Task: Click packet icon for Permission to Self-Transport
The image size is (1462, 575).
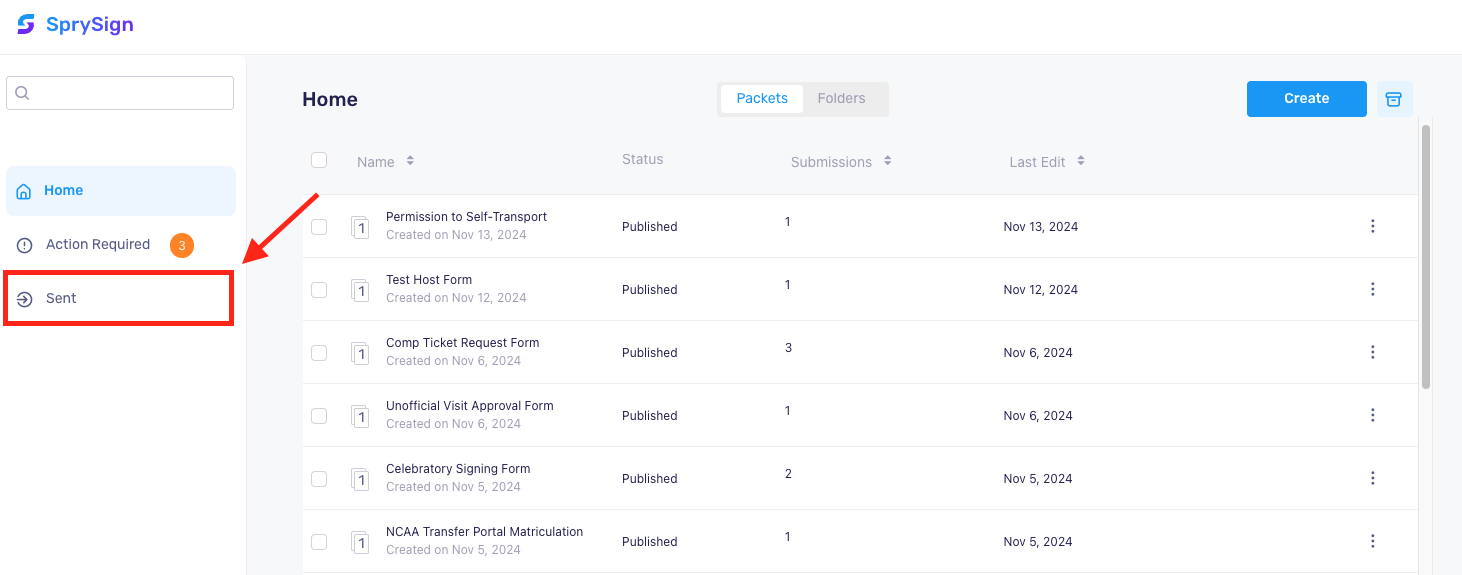Action: tap(360, 227)
